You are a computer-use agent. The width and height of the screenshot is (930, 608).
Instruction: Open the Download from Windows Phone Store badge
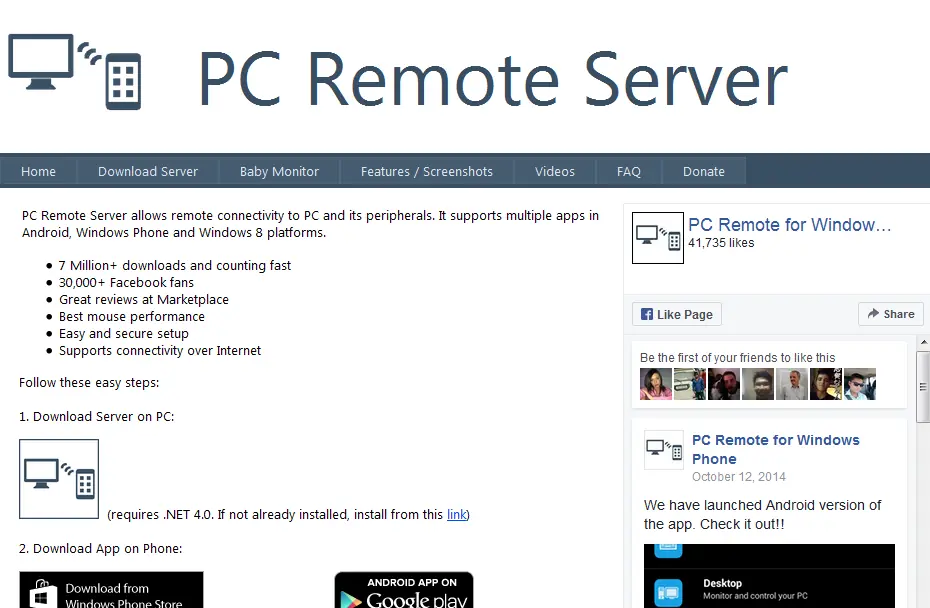pos(111,590)
